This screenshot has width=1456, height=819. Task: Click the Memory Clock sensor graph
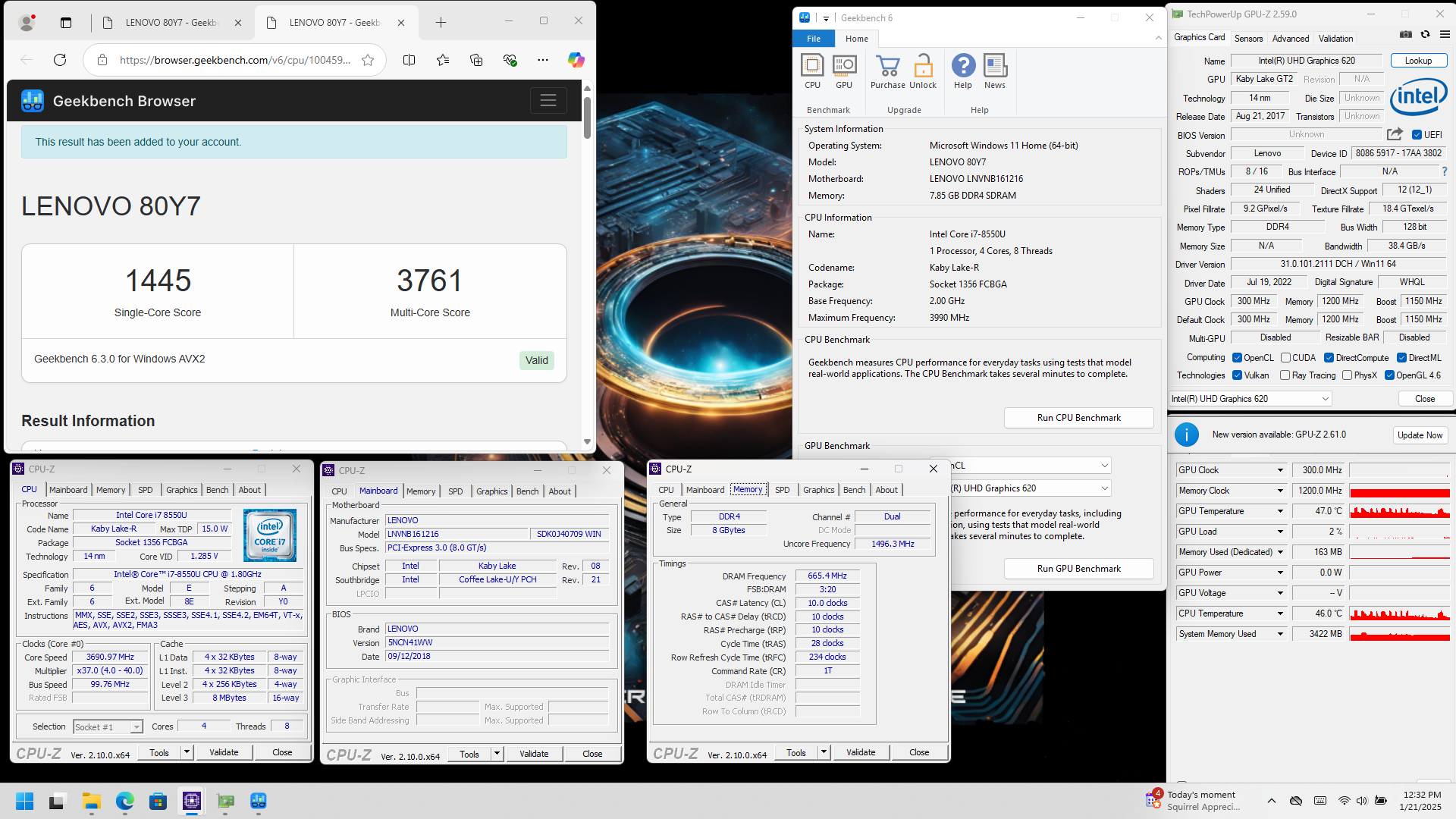click(1399, 491)
